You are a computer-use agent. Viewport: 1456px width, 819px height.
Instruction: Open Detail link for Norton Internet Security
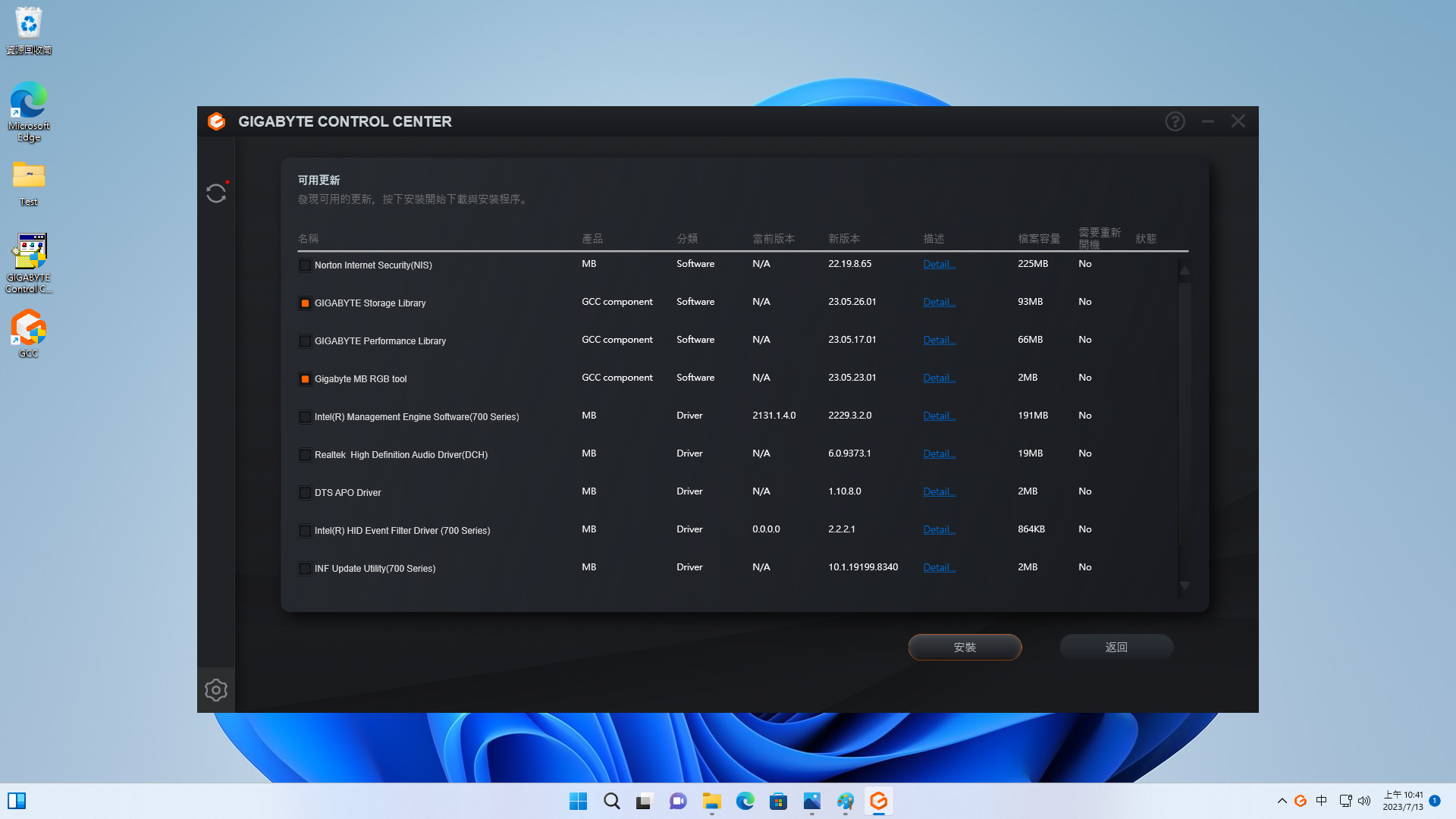tap(939, 264)
